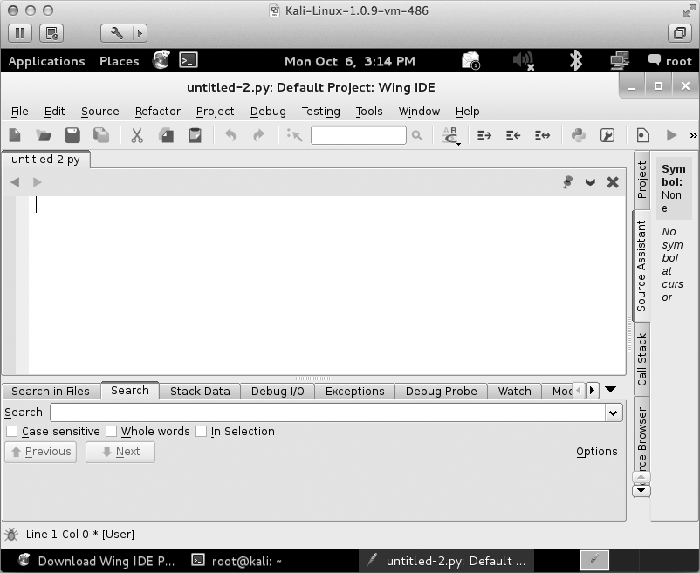
Task: Cut selection with the scissors icon
Action: (137, 135)
